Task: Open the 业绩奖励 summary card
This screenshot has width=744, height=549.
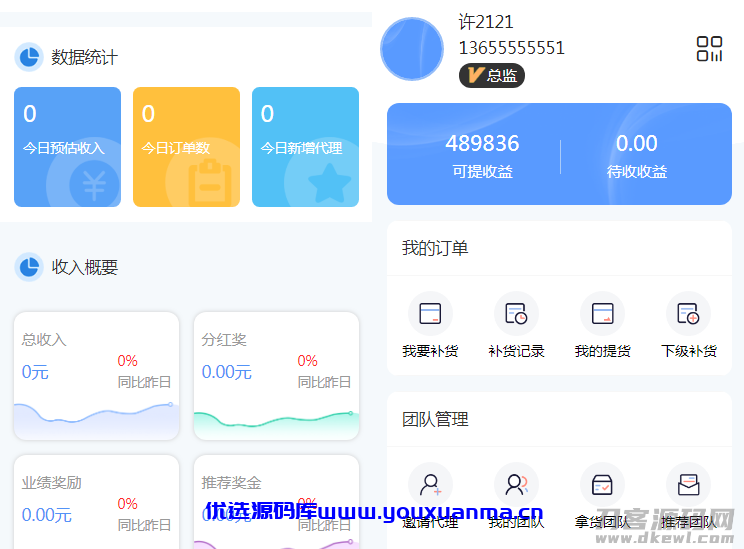Action: click(x=97, y=502)
